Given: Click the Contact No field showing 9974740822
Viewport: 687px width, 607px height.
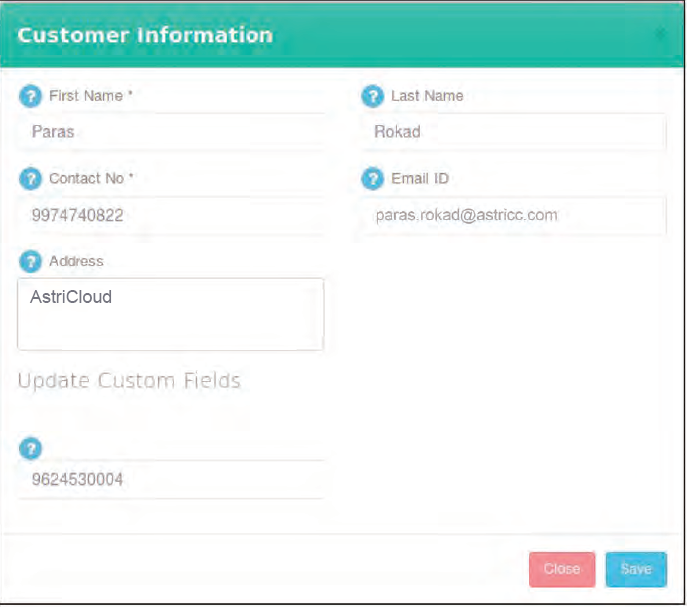Looking at the screenshot, I should point(171,215).
